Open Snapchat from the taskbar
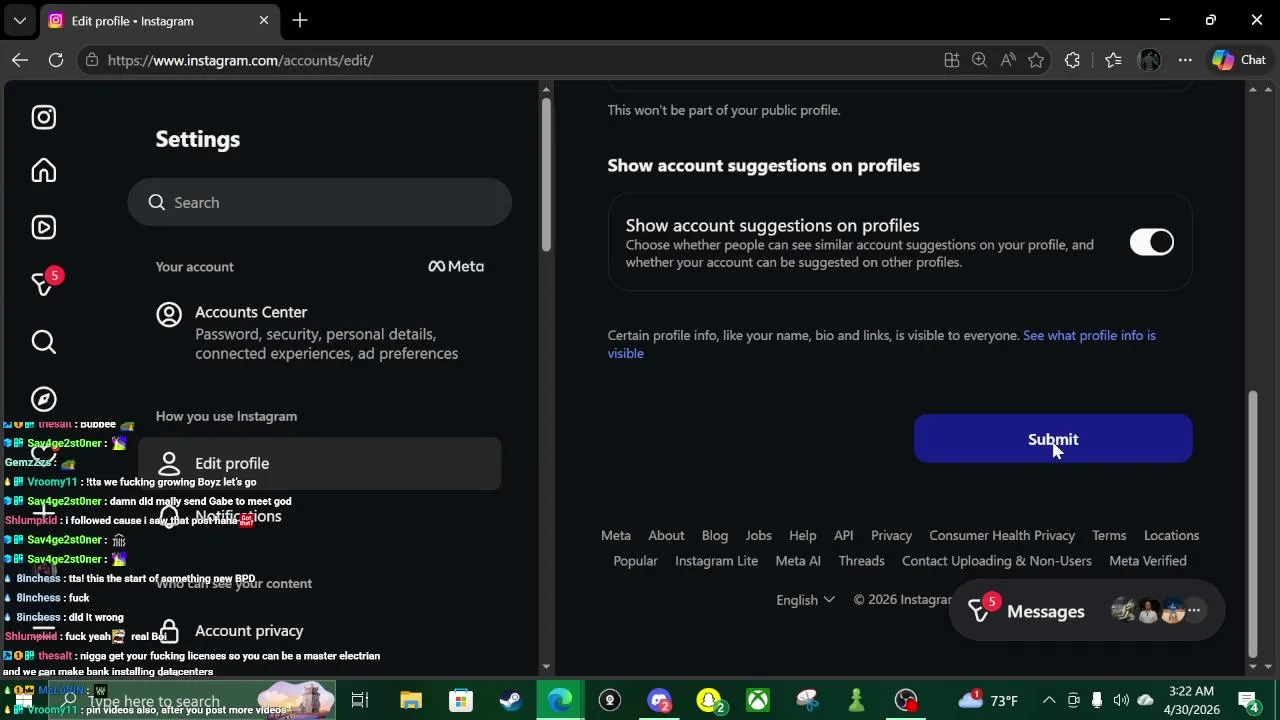Image resolution: width=1280 pixels, height=720 pixels. pos(709,700)
